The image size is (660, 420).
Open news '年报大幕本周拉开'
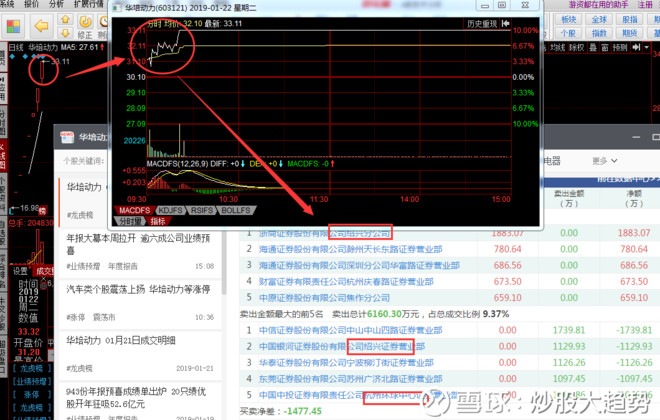pyautogui.click(x=138, y=244)
